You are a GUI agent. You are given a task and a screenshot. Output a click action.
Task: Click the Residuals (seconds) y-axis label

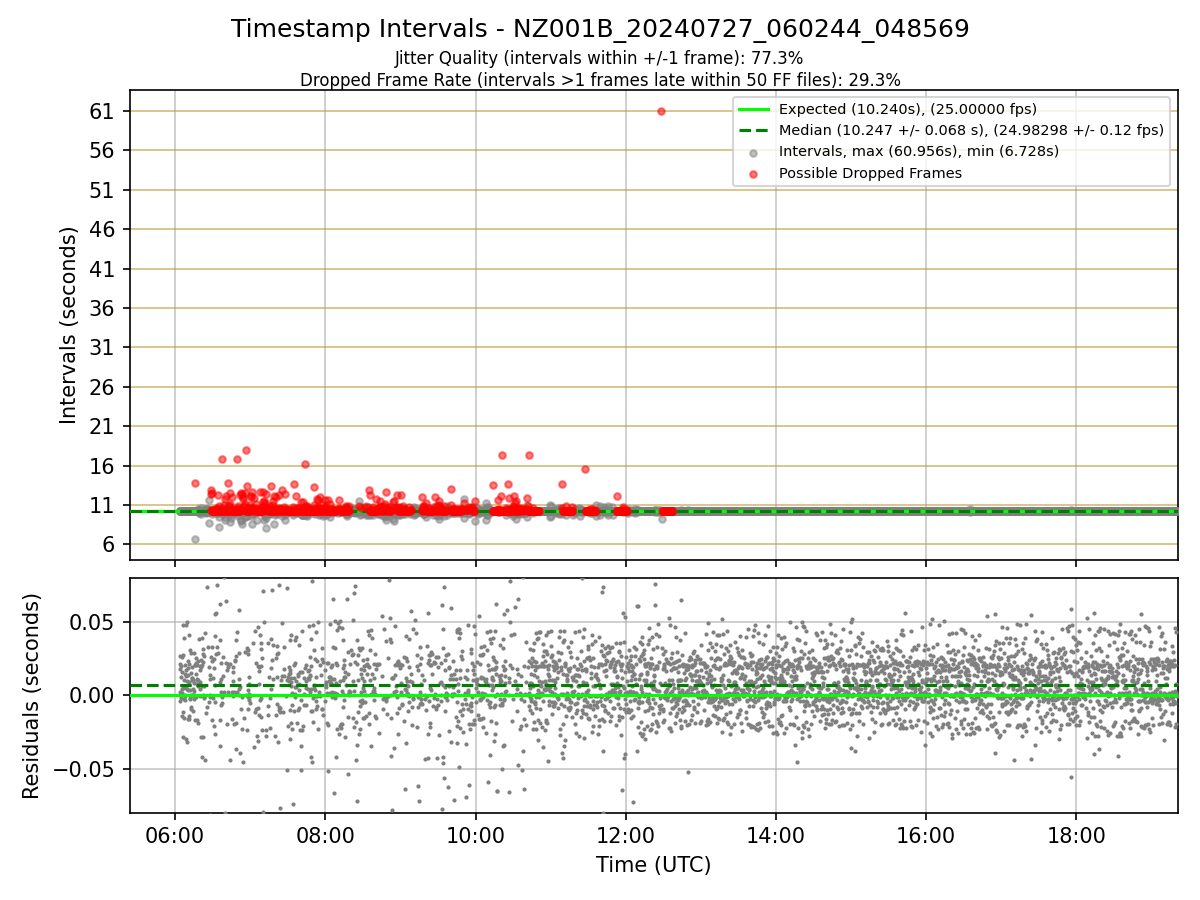(x=31, y=696)
